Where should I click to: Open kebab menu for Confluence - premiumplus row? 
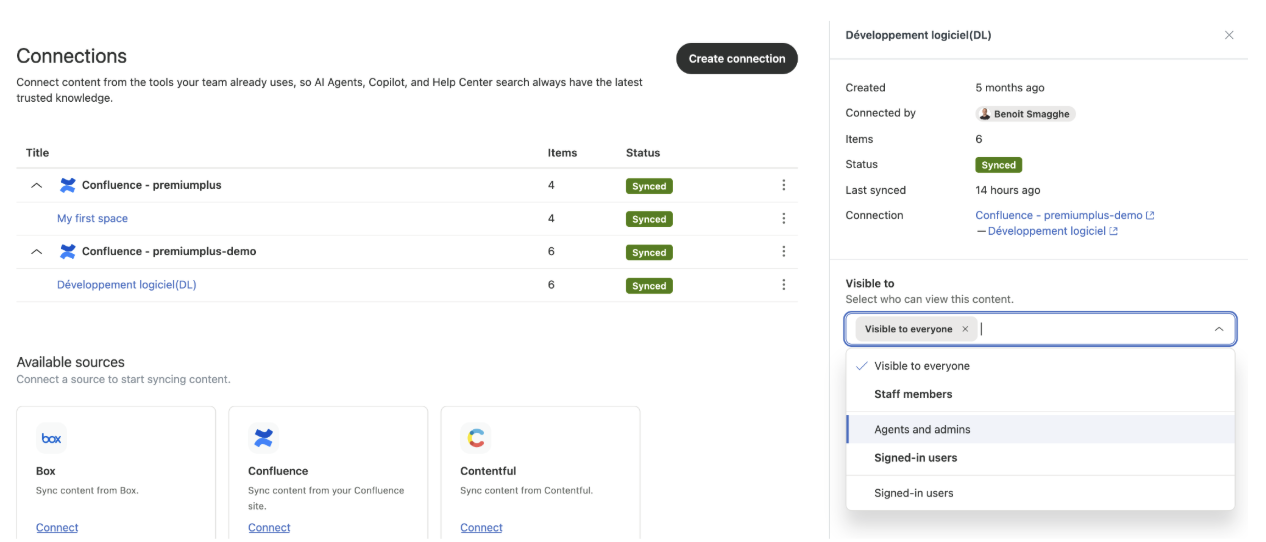click(x=783, y=185)
